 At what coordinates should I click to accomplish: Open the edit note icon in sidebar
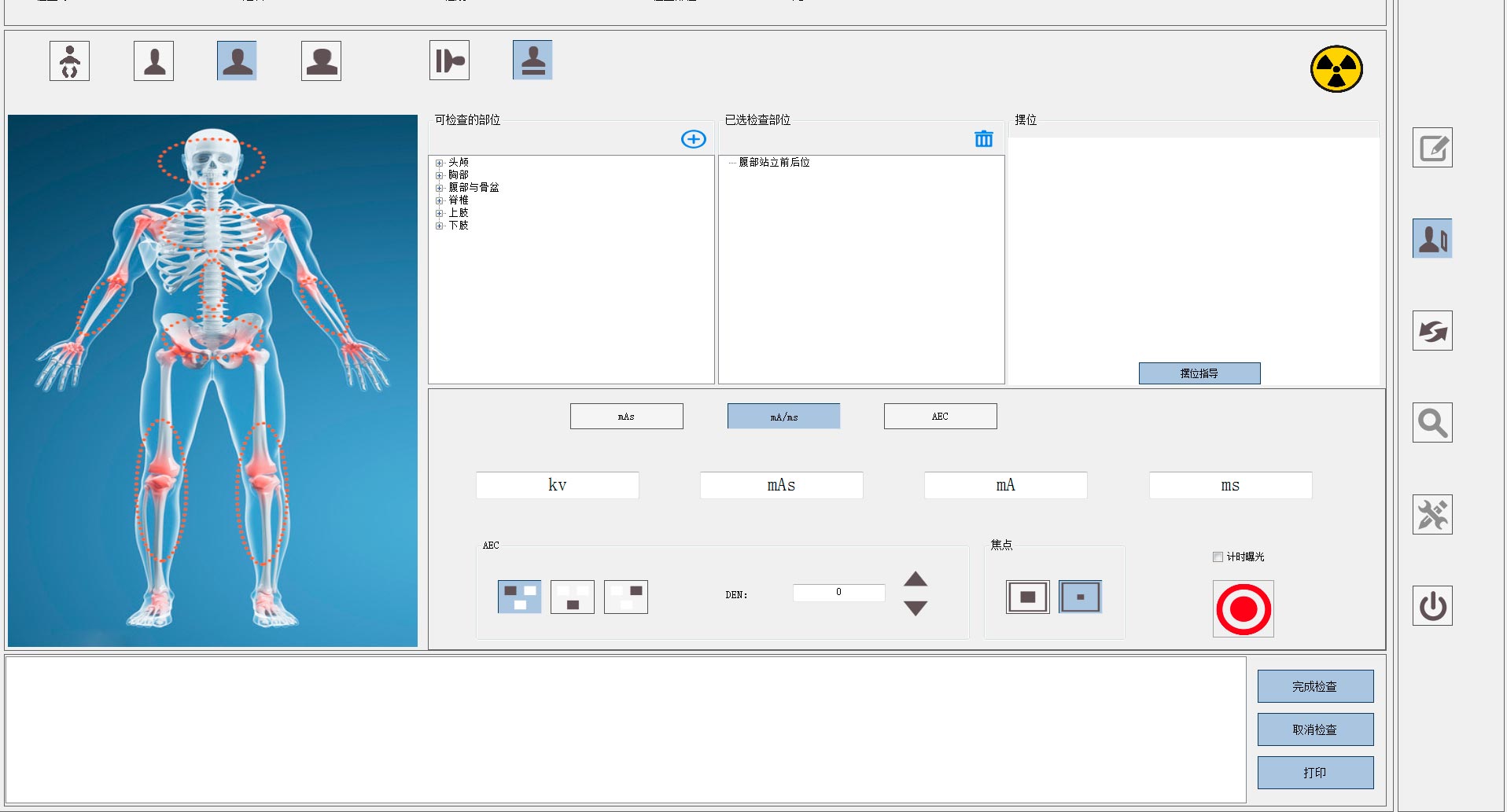pos(1431,148)
